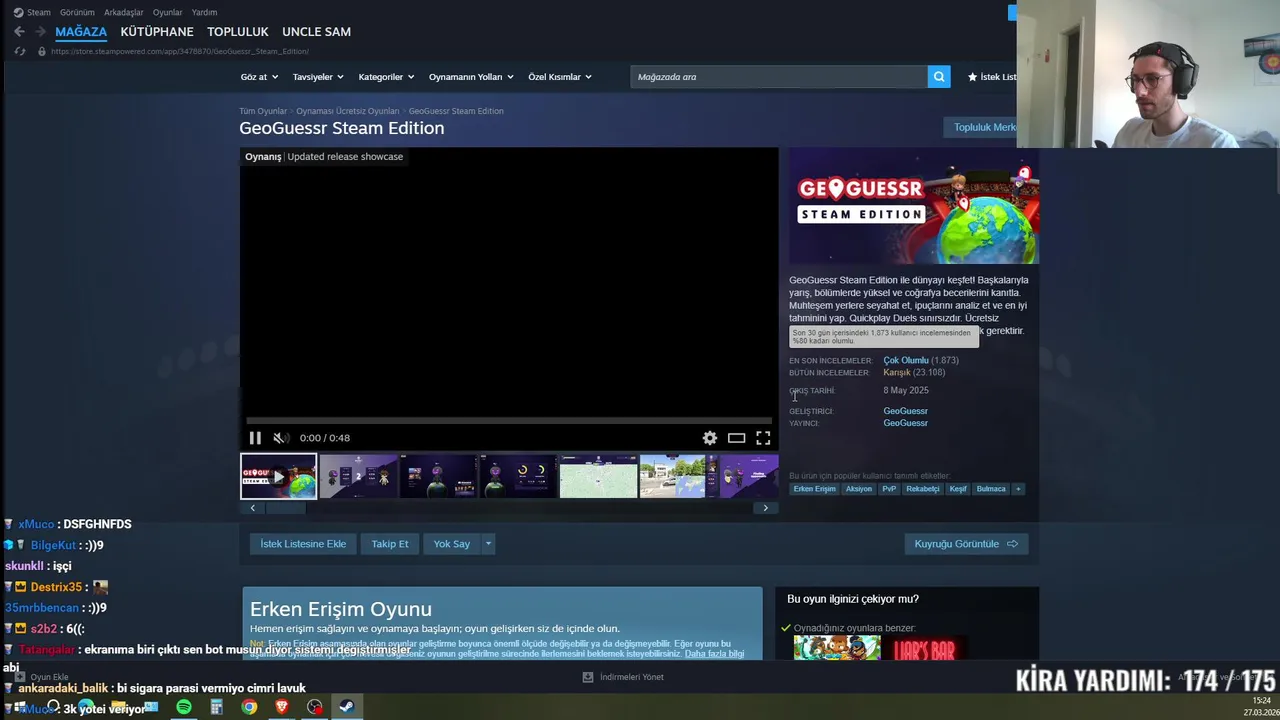This screenshot has width=1280, height=720.
Task: Open Spotify from the taskbar
Action: 184,707
